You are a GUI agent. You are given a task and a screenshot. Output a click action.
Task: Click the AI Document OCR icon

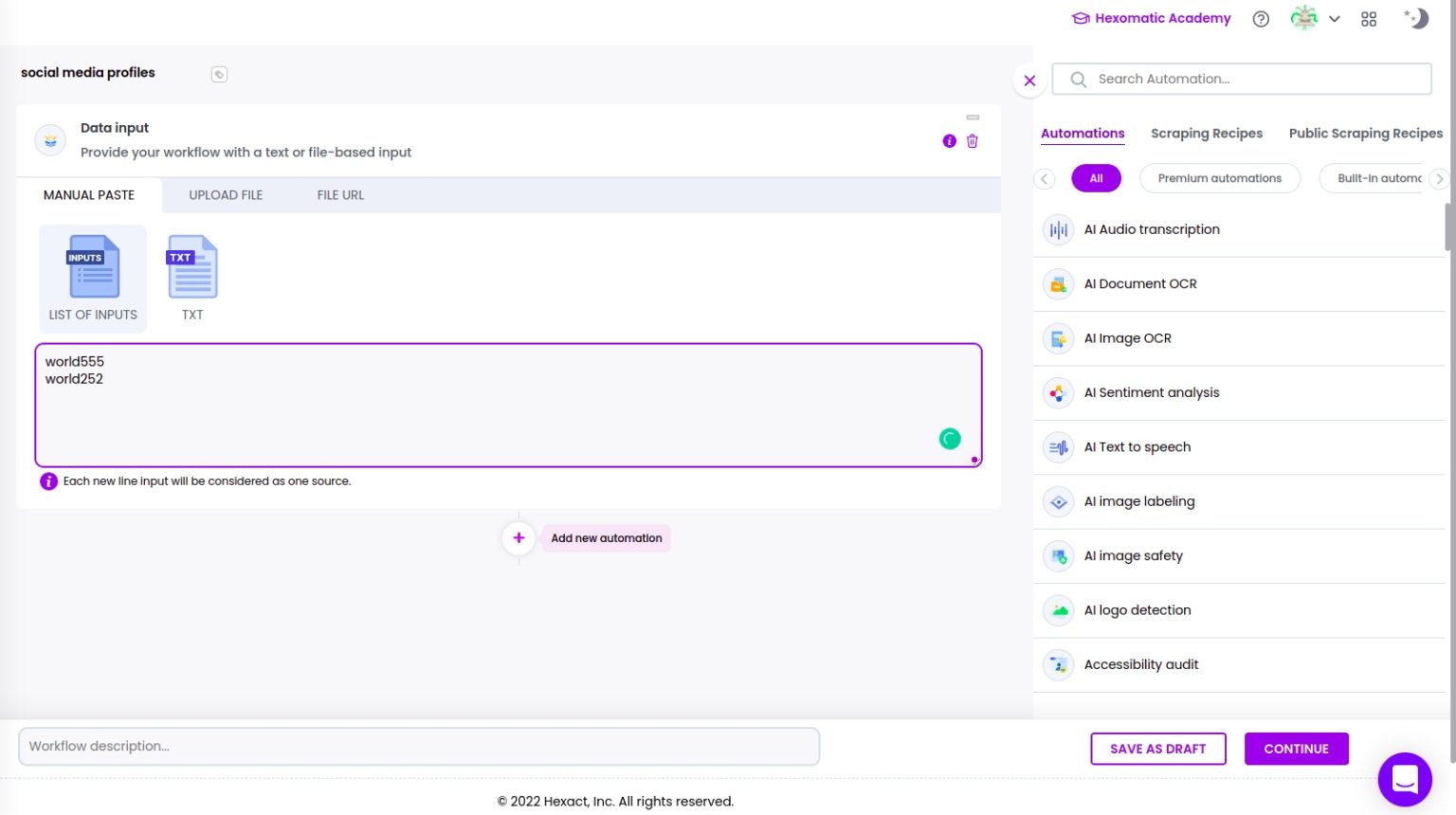tap(1058, 283)
